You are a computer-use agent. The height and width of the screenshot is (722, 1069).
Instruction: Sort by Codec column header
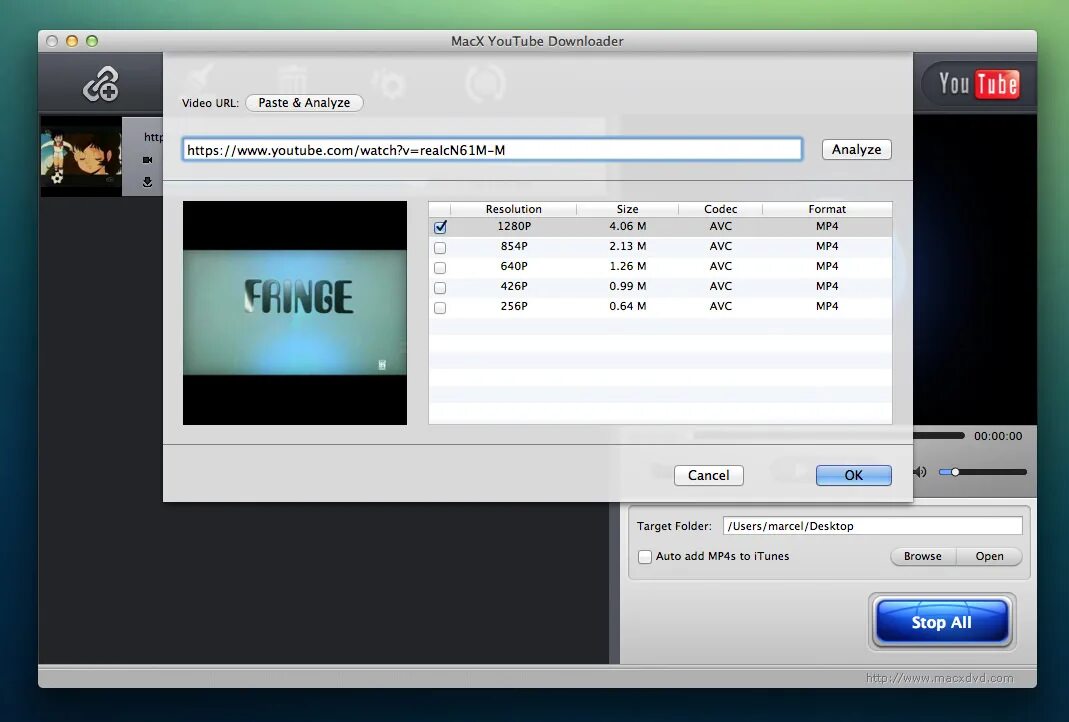tap(721, 209)
